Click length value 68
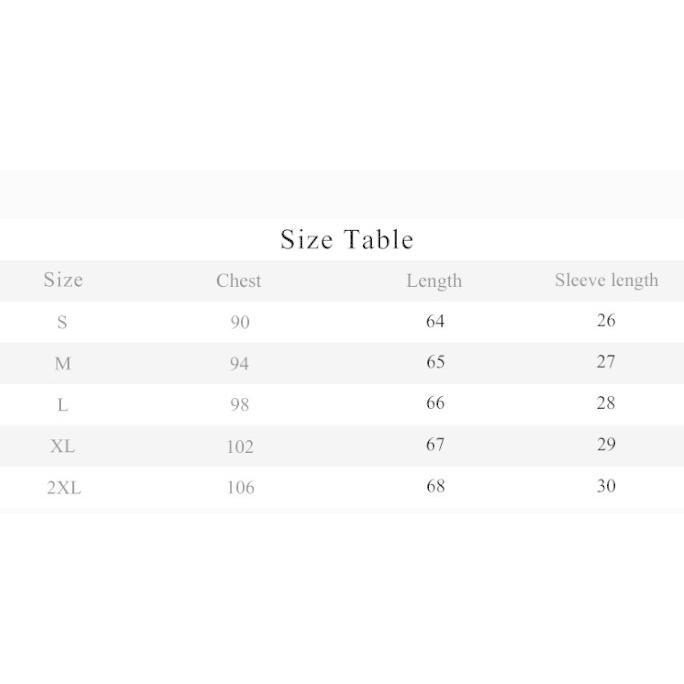684x684 pixels. click(435, 486)
